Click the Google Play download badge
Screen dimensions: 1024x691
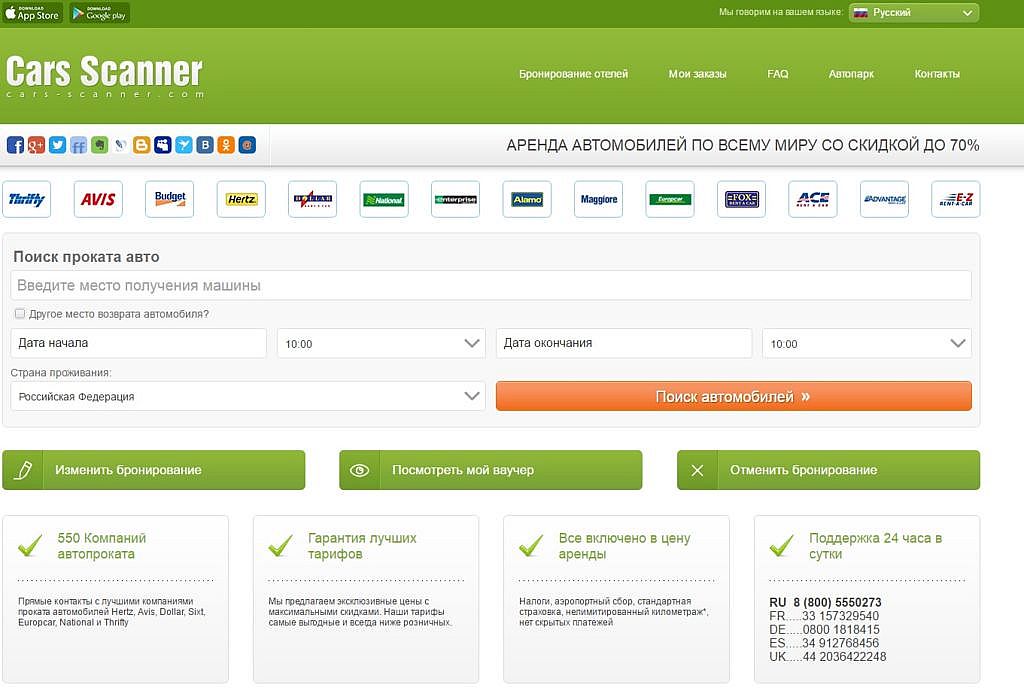pyautogui.click(x=100, y=13)
